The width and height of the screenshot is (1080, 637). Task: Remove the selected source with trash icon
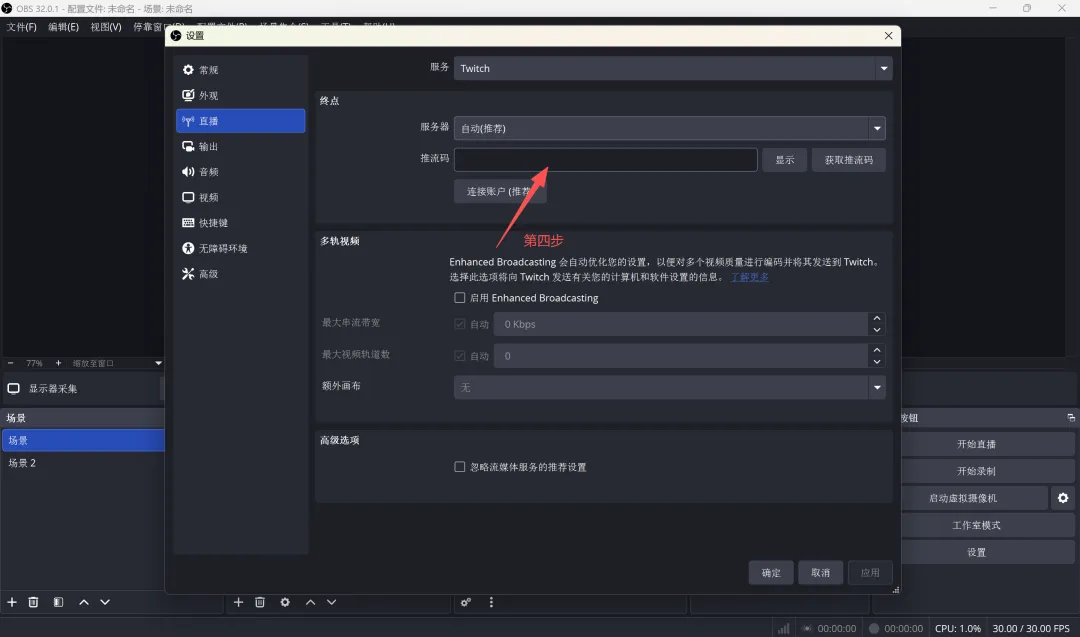pos(260,602)
